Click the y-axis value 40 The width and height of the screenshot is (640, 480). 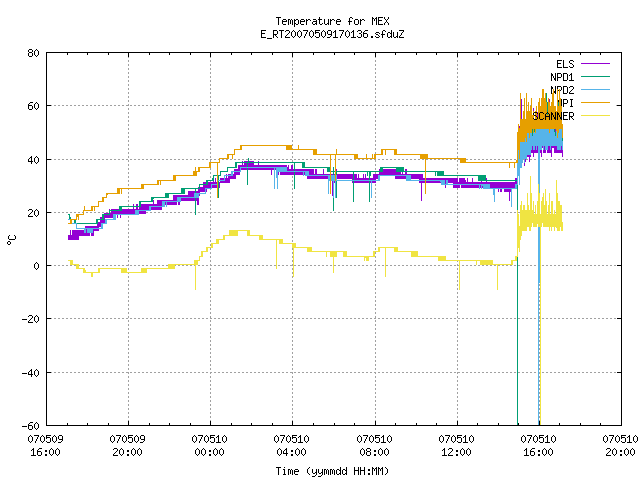[x=34, y=160]
